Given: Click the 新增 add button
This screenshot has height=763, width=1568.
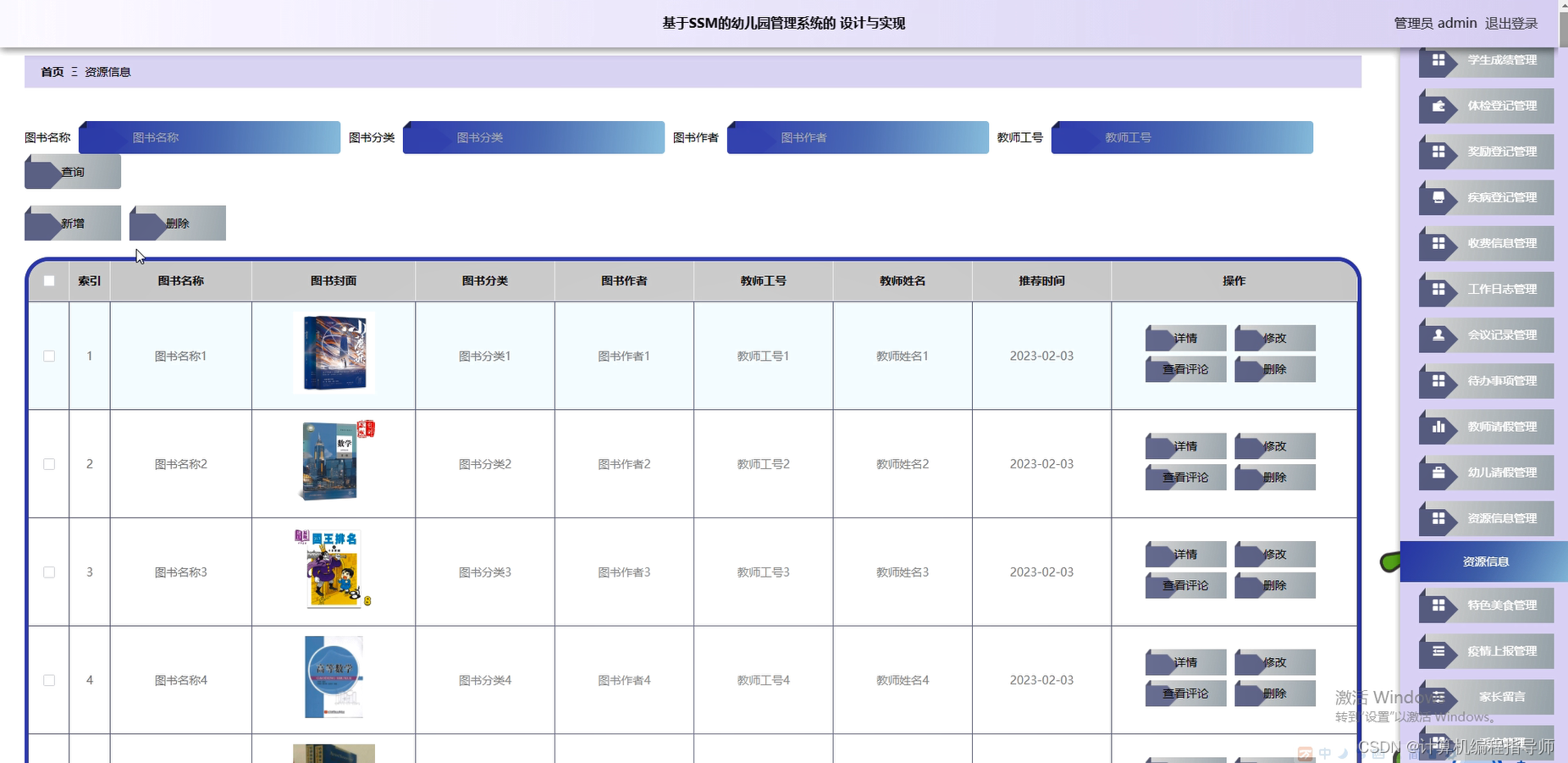Looking at the screenshot, I should pos(73,224).
